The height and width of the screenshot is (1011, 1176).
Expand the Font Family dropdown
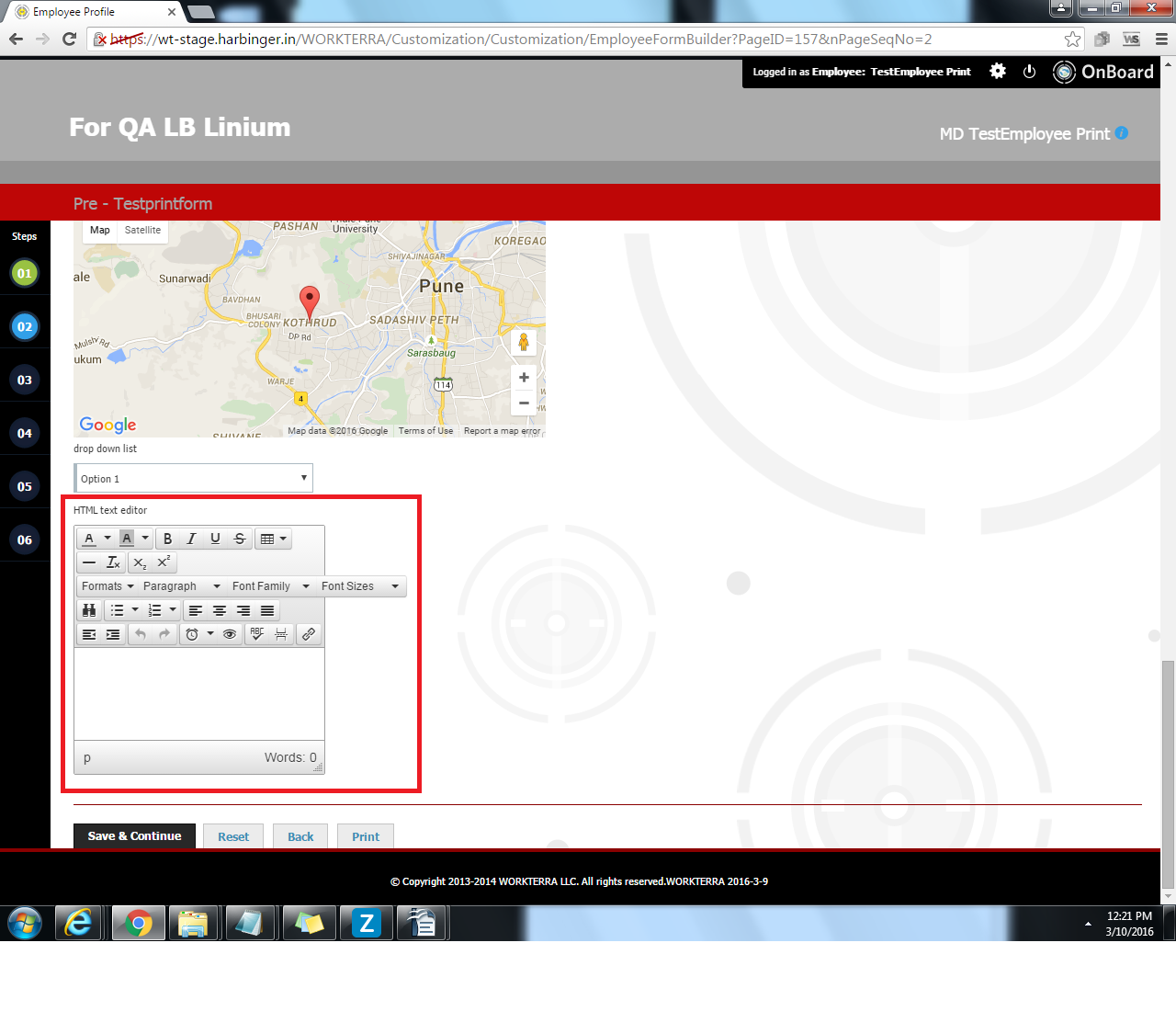click(x=270, y=586)
